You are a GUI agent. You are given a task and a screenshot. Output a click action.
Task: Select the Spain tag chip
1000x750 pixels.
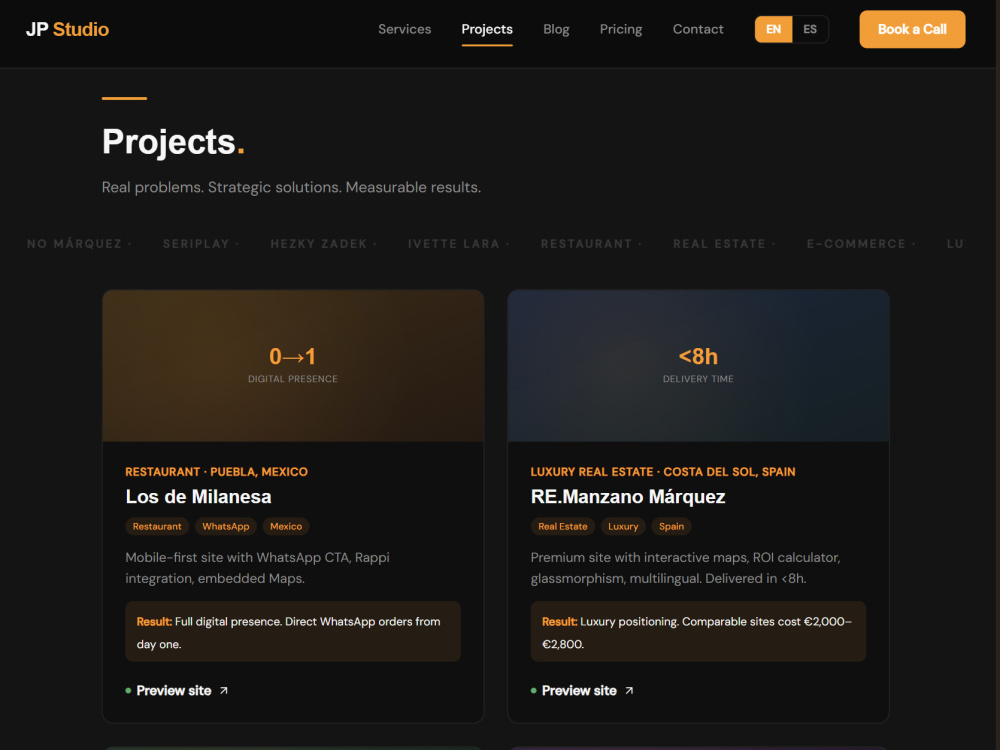(x=672, y=526)
